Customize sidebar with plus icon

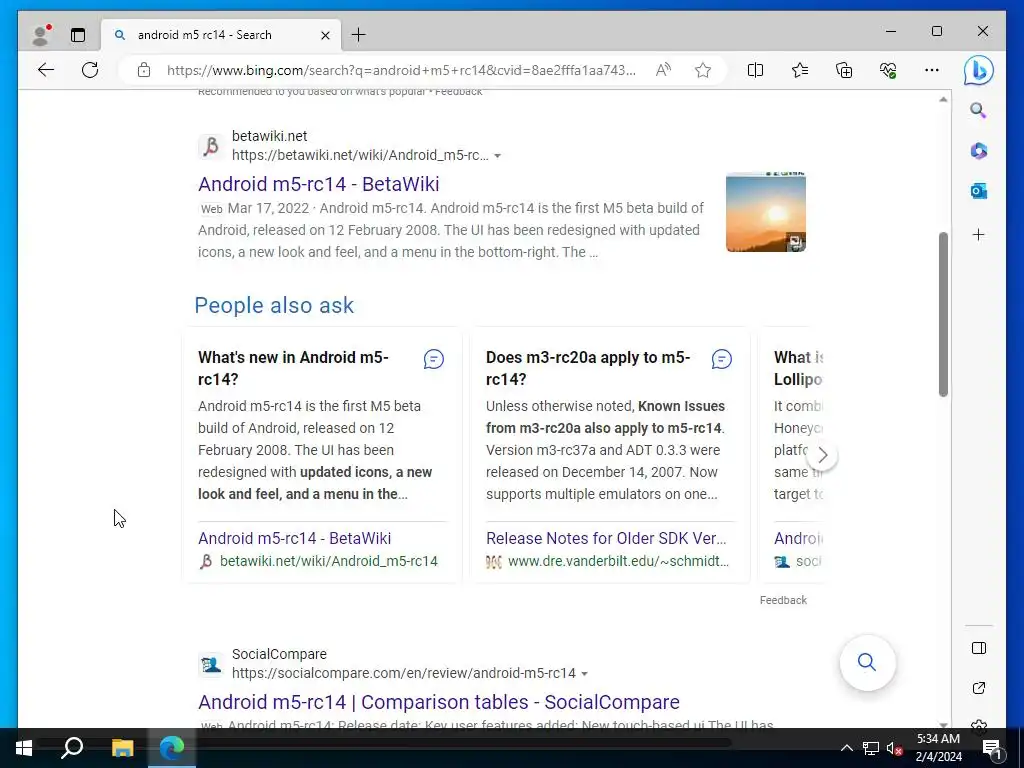(978, 234)
